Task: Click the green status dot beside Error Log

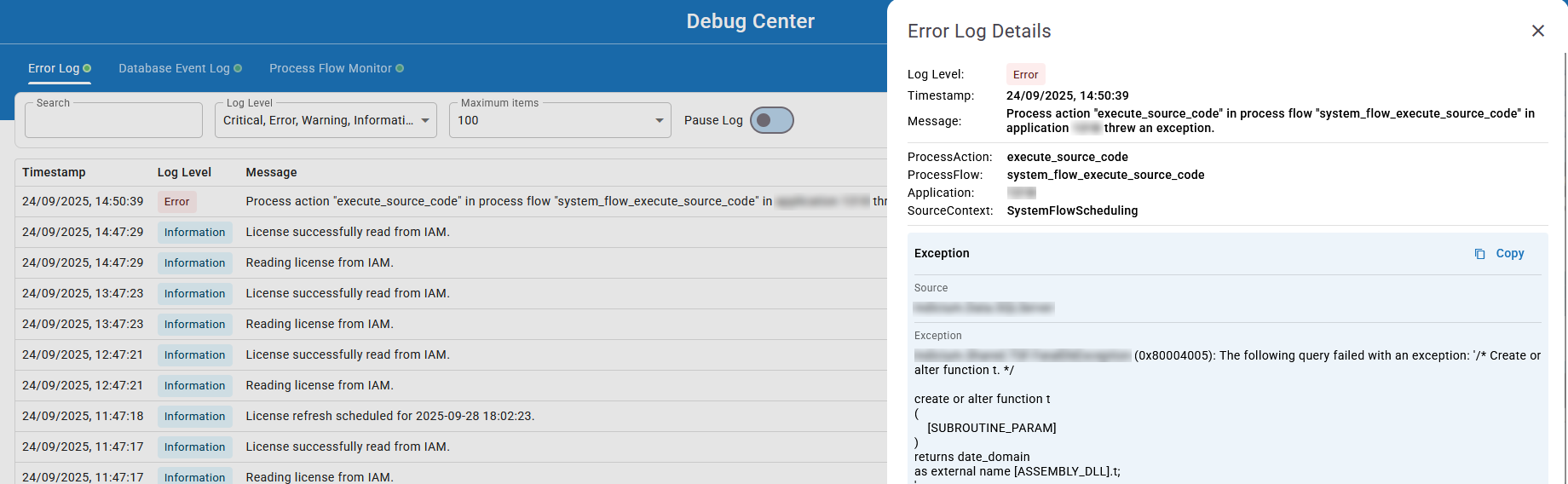Action: (87, 68)
